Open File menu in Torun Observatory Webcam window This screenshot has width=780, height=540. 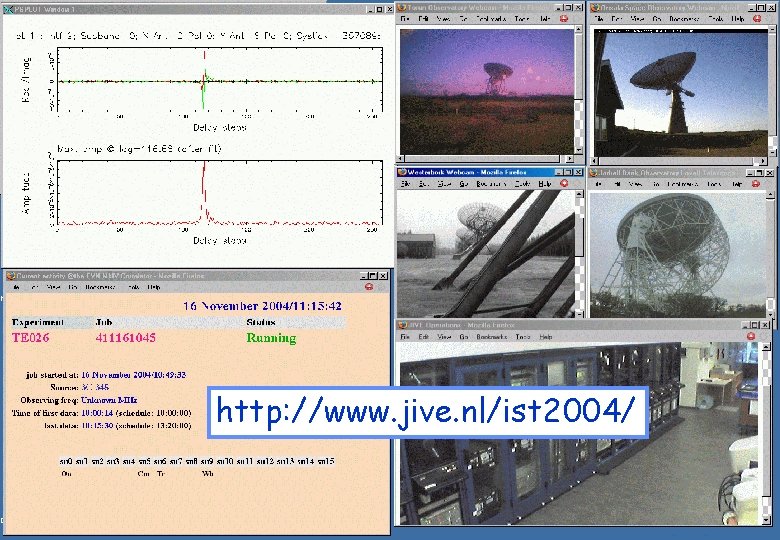click(405, 18)
